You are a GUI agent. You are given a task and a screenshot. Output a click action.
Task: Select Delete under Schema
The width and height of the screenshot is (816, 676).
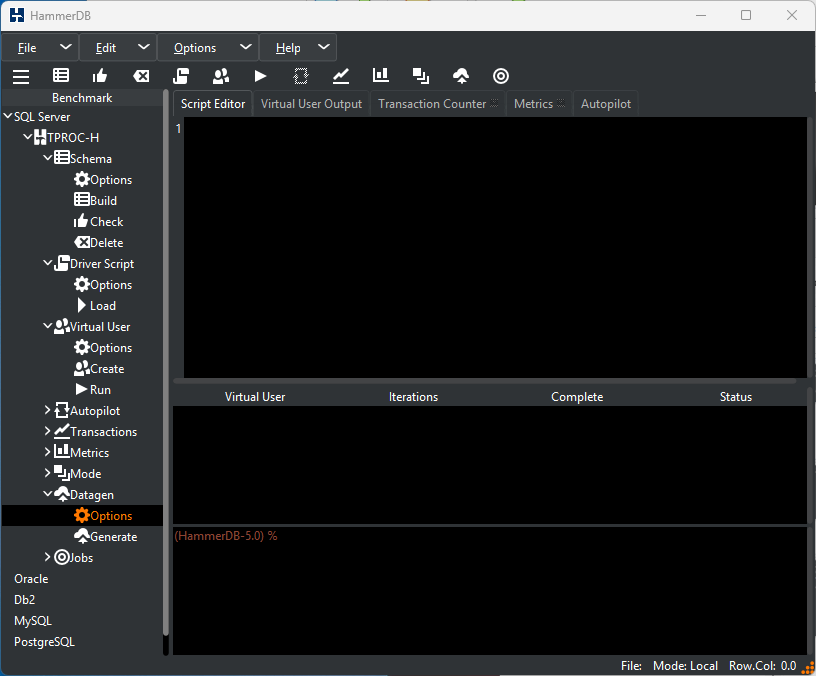(x=99, y=243)
